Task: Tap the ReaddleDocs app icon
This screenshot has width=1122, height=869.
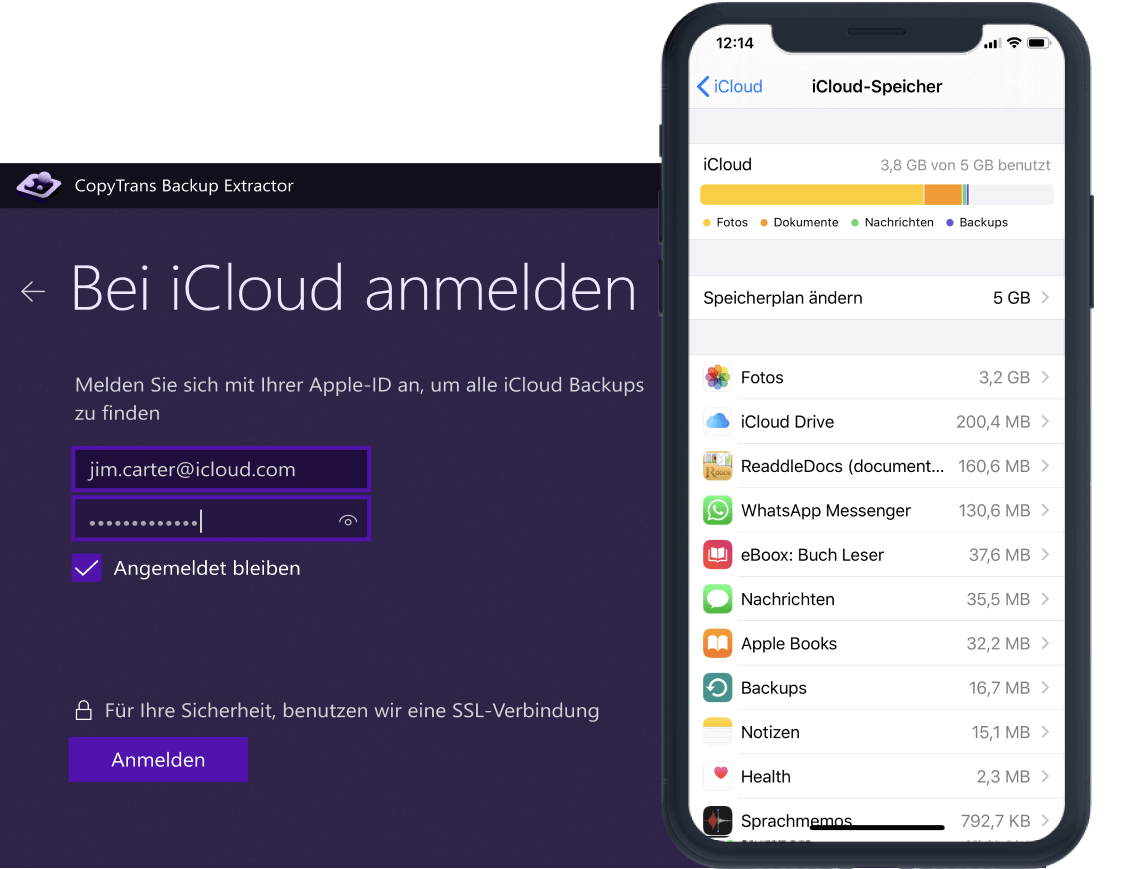Action: point(717,466)
